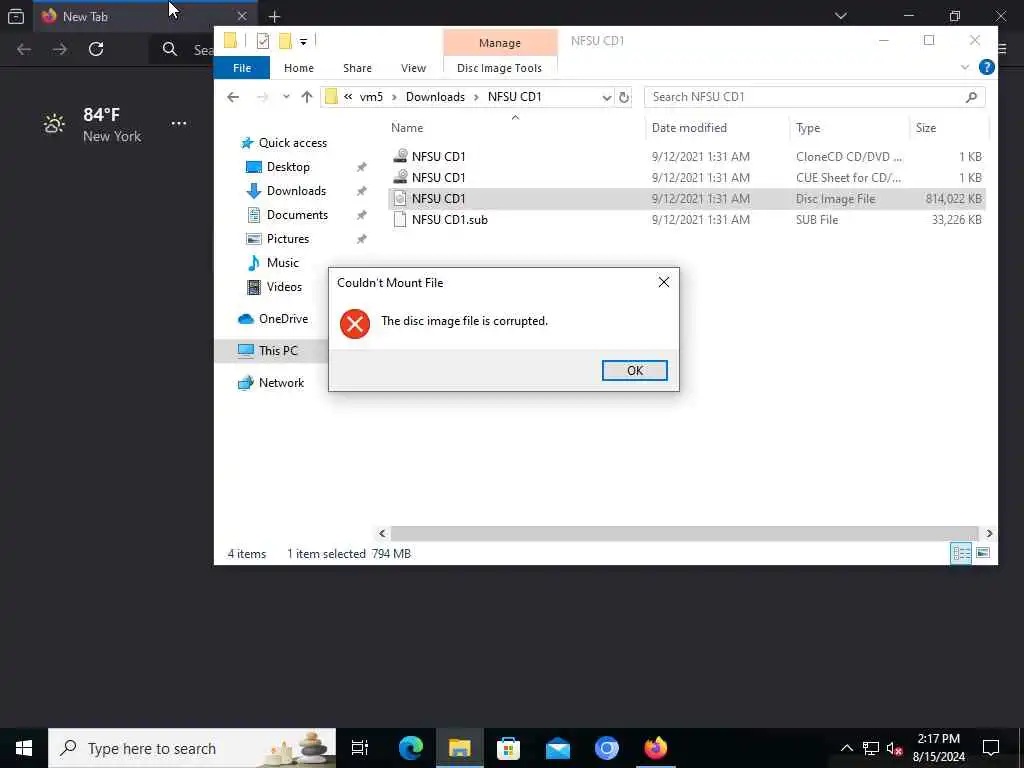The height and width of the screenshot is (768, 1024).
Task: Launch Microsoft Edge from taskbar
Action: point(410,748)
